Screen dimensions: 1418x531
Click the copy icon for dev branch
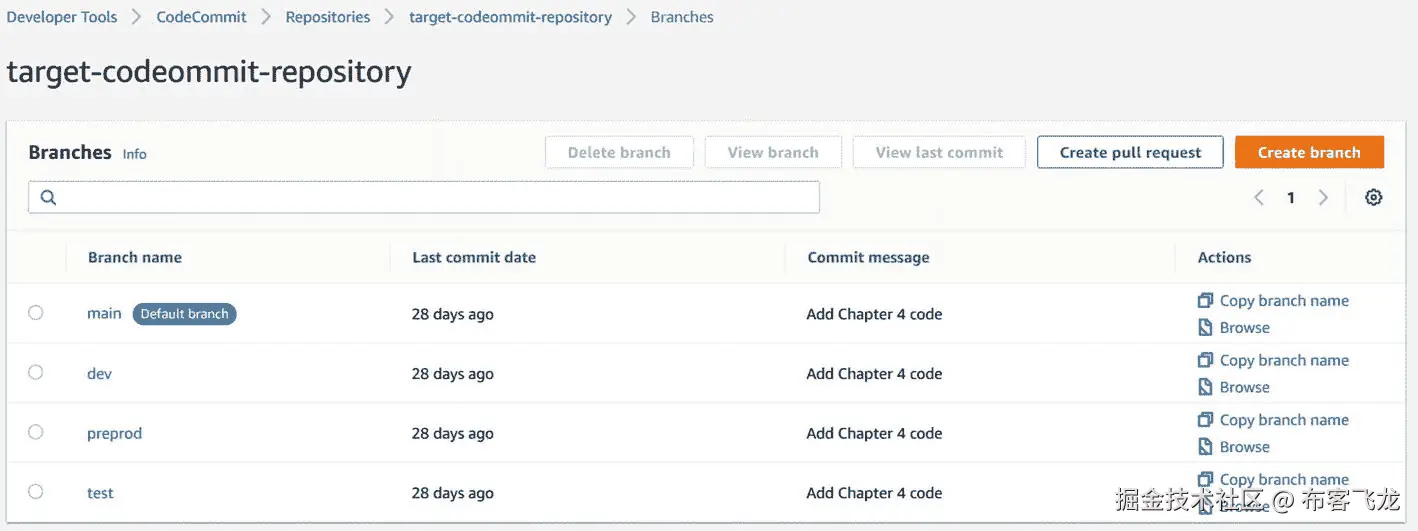[x=1205, y=361]
